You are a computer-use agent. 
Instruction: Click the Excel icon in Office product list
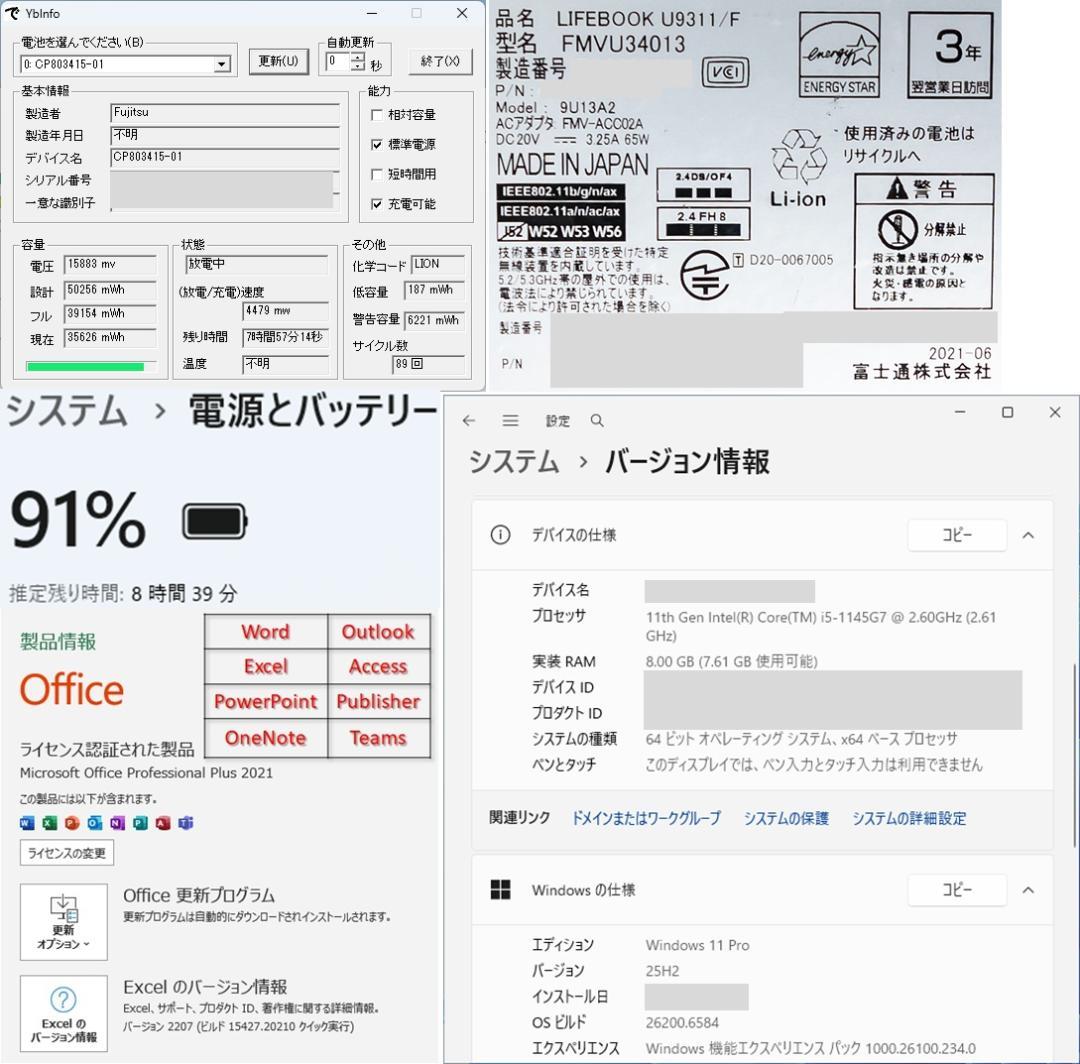click(50, 823)
